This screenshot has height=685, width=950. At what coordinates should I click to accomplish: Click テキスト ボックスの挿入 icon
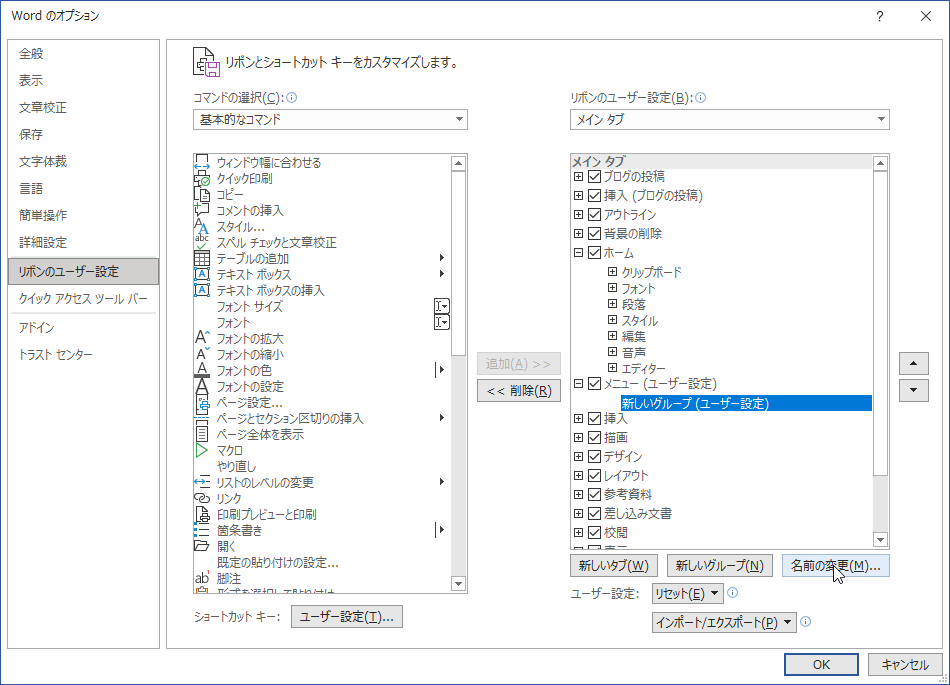pos(202,290)
